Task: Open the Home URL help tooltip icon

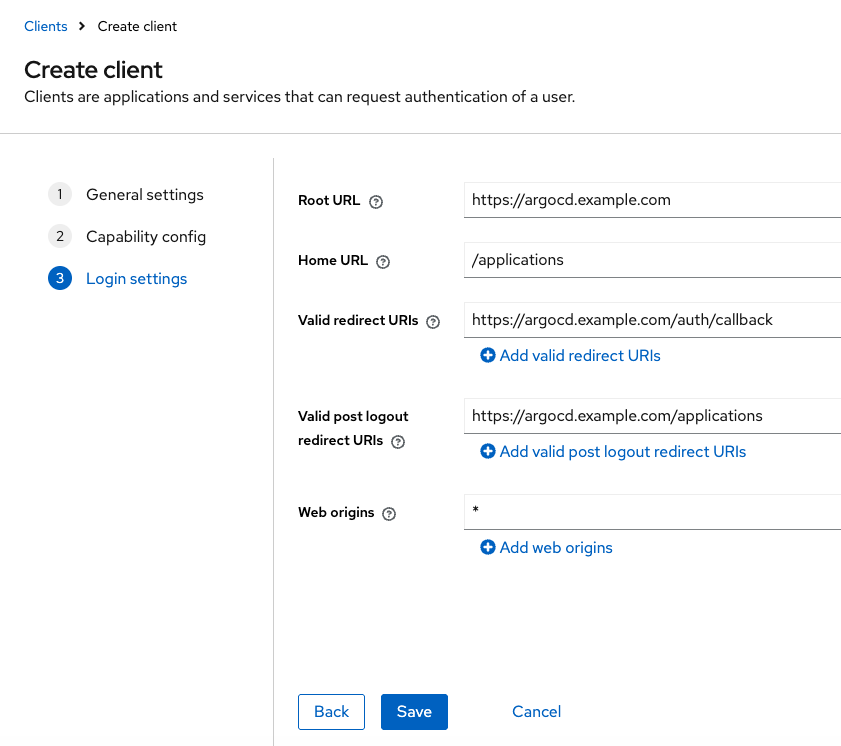Action: pos(383,261)
